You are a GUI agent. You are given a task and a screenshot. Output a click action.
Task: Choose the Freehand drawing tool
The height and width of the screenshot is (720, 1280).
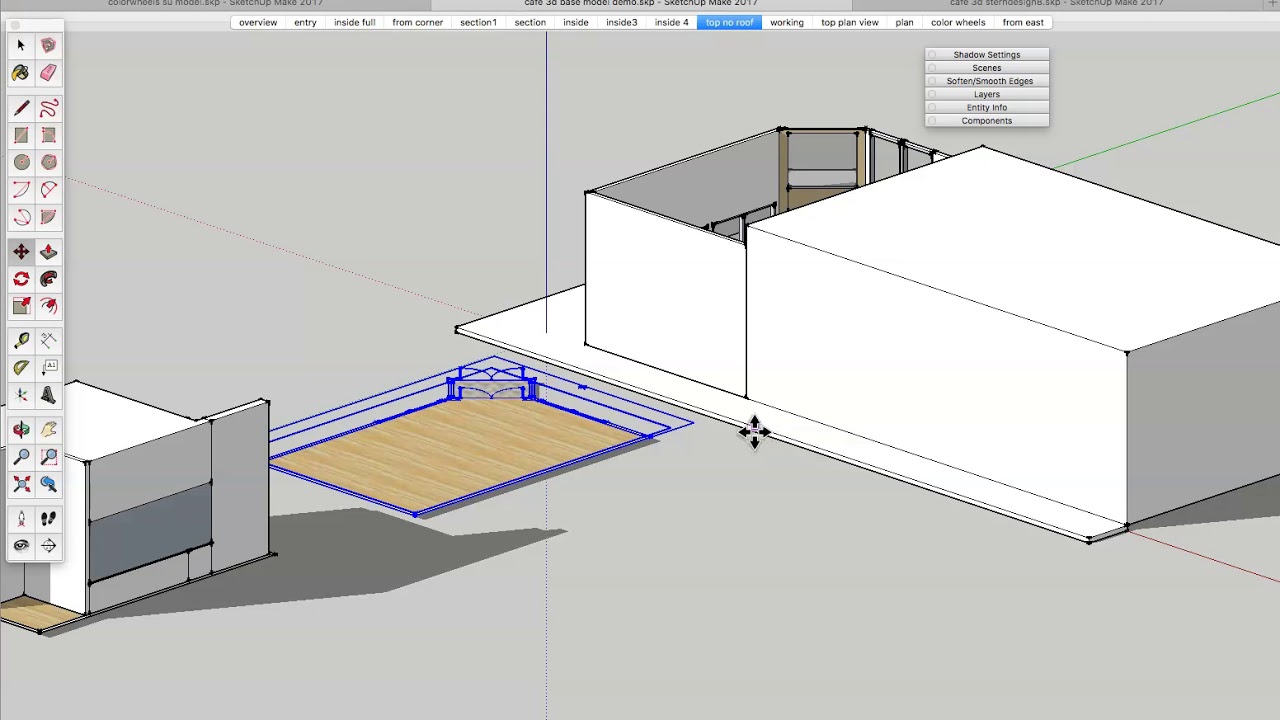(48, 108)
